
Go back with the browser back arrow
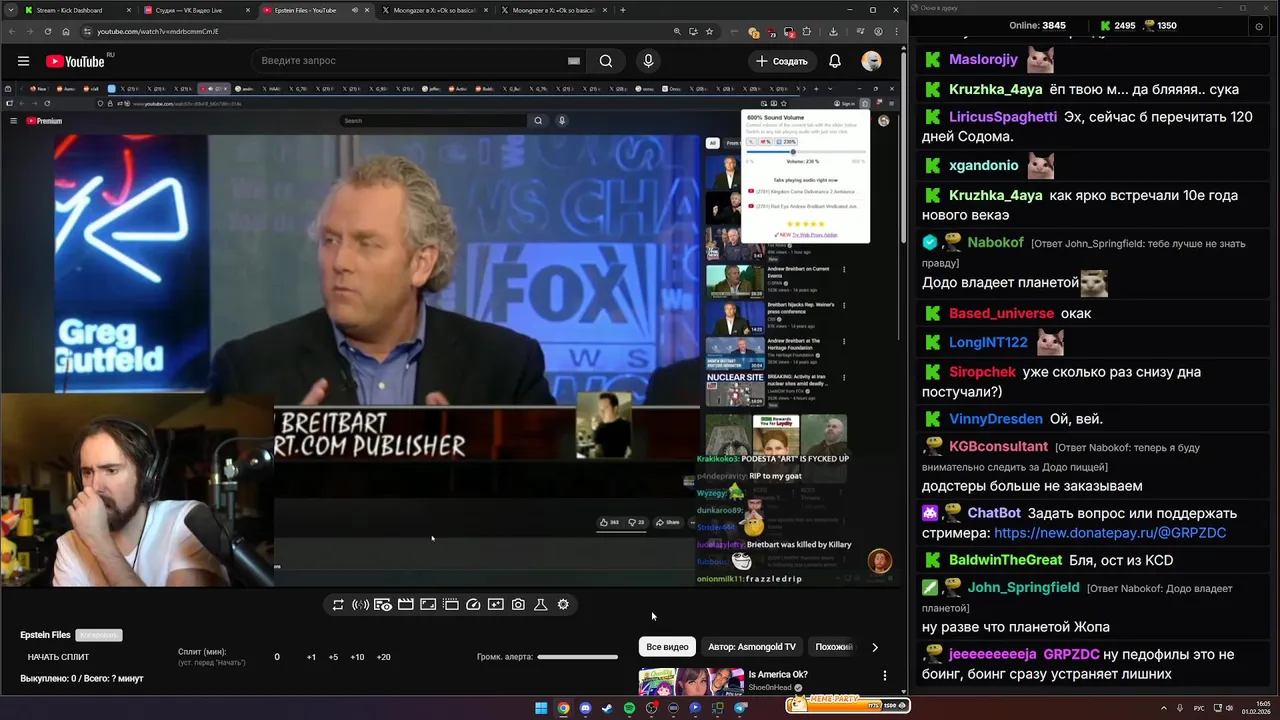[12, 31]
